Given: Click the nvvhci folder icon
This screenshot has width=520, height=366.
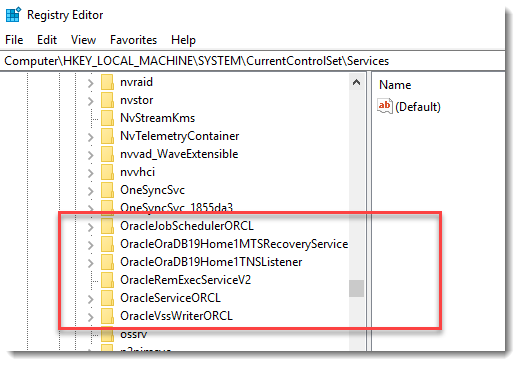Looking at the screenshot, I should [107, 172].
